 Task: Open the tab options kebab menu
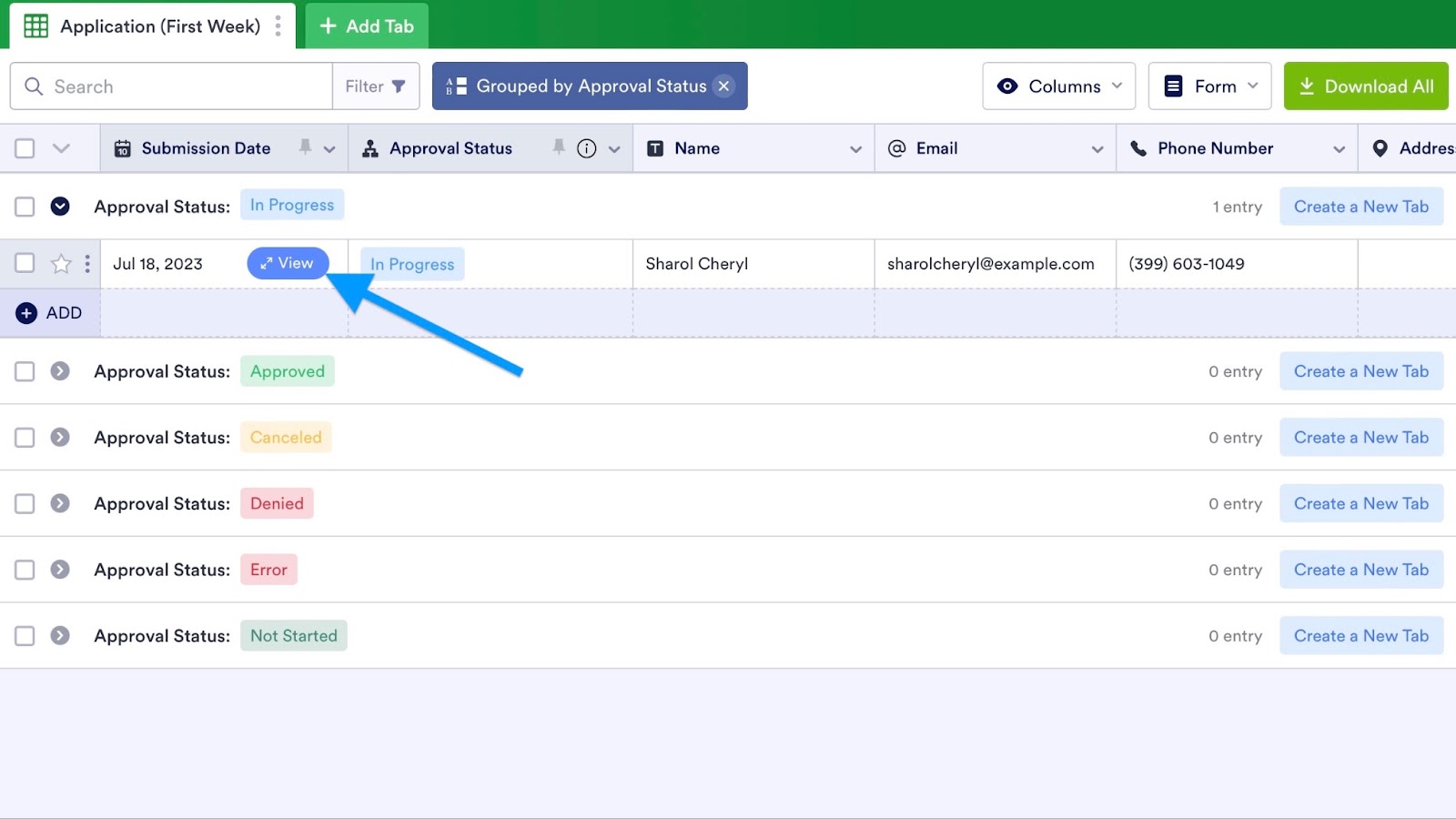278,26
